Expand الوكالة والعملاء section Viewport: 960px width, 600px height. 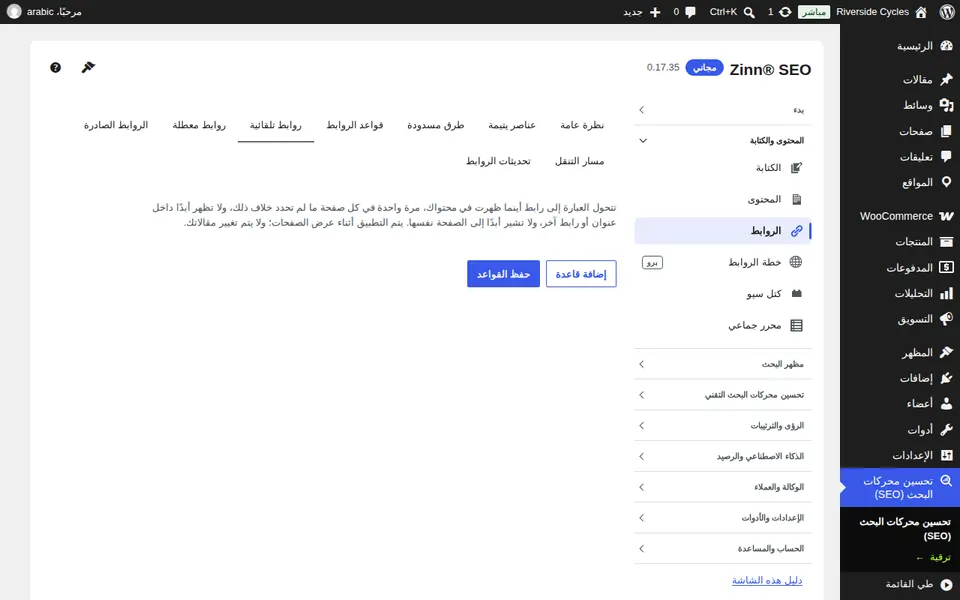[723, 487]
